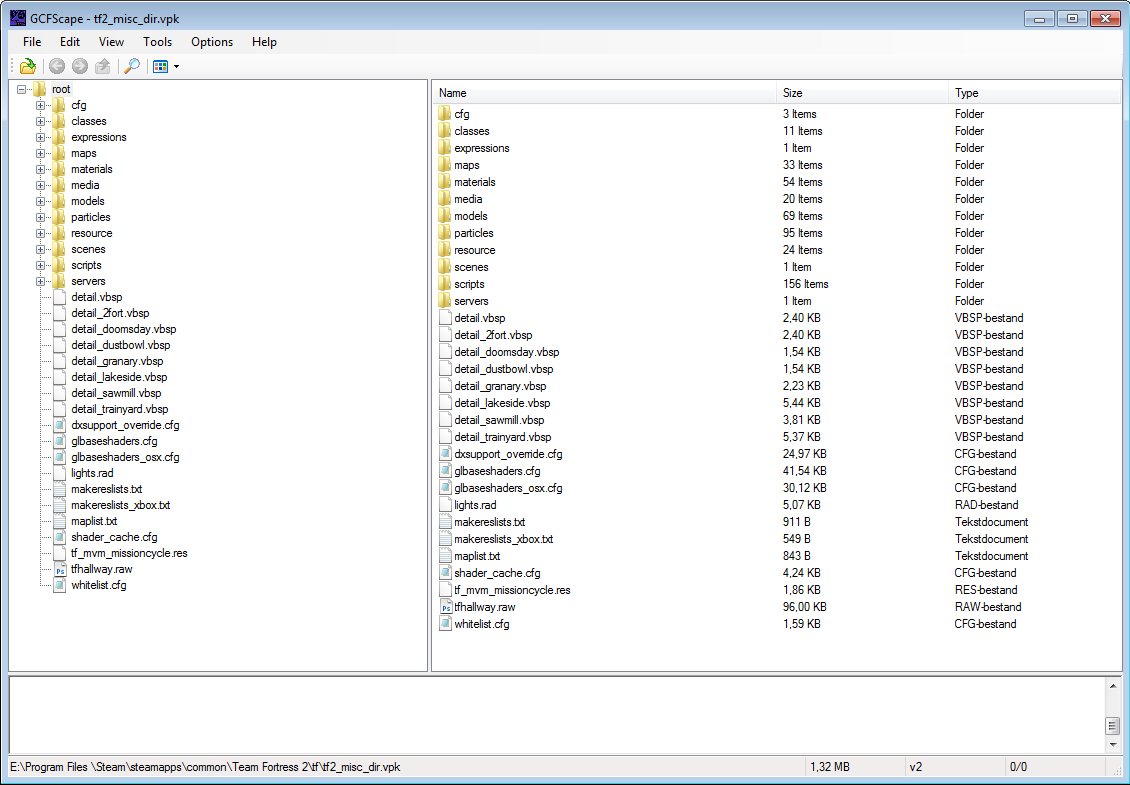The height and width of the screenshot is (785, 1130).
Task: Select detail_doomsday.vbsp in the tree
Action: pyautogui.click(x=123, y=329)
